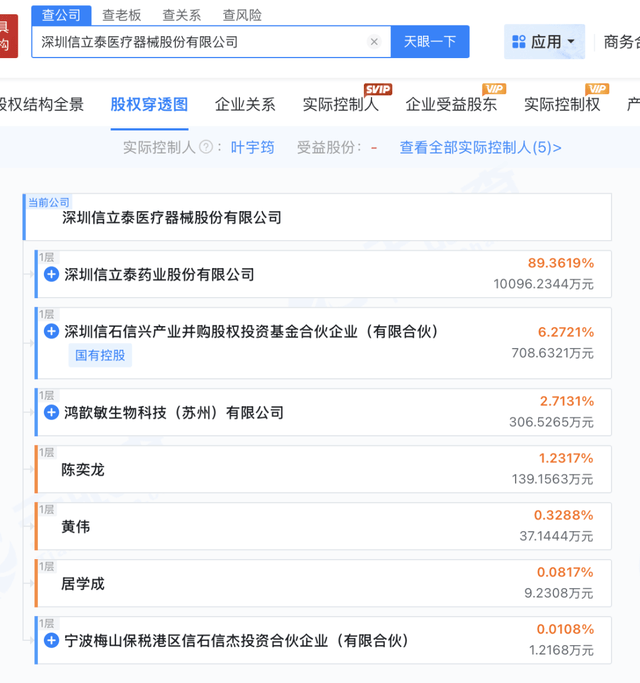
Task: Open the 实际控制权 VIP tab
Action: (562, 105)
